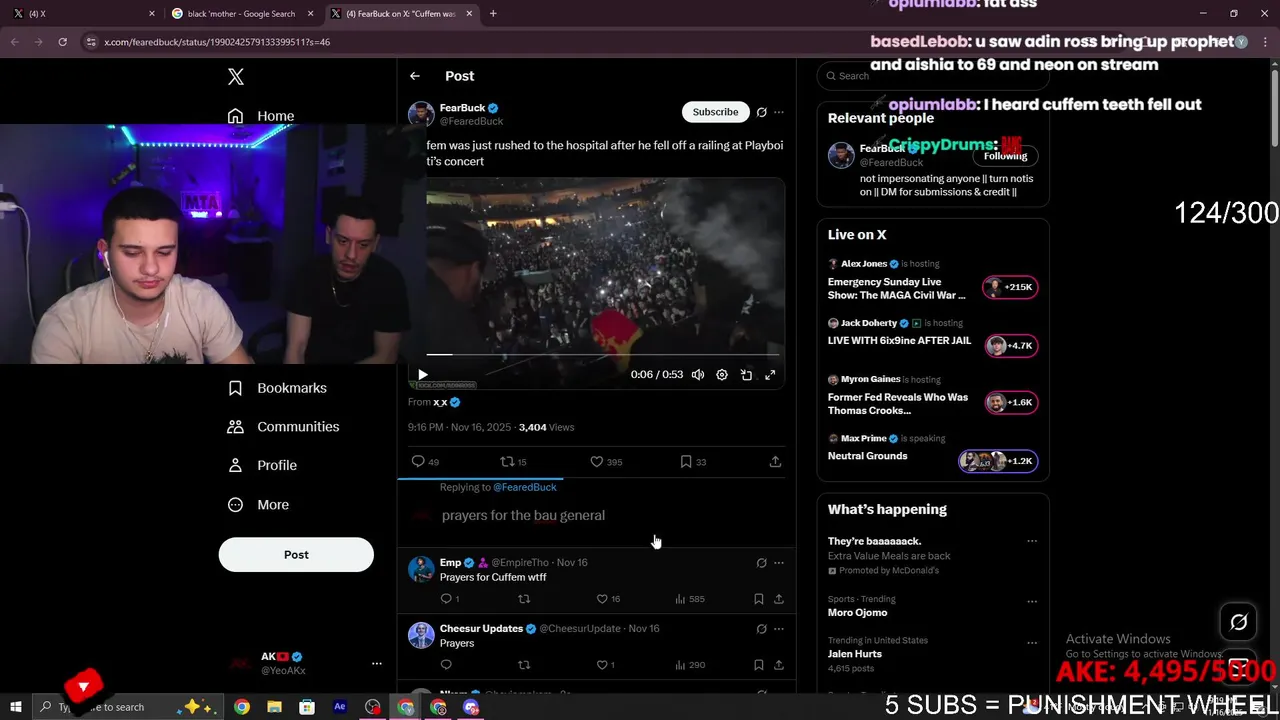Click Following button for FearBuck
1280x720 pixels.
[1006, 156]
